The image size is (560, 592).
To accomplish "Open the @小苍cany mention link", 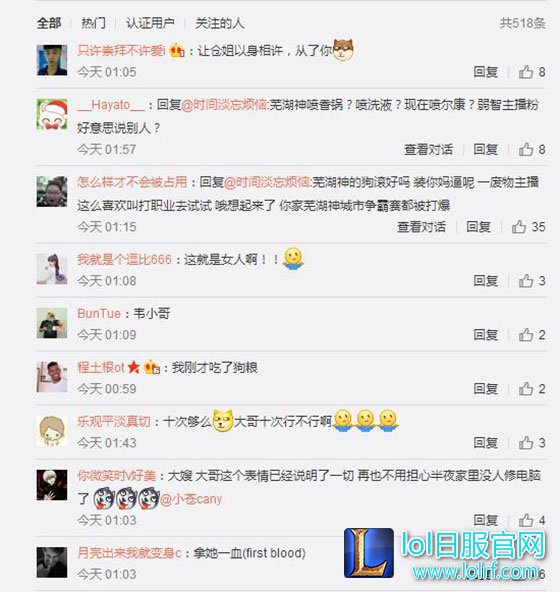I will point(191,499).
